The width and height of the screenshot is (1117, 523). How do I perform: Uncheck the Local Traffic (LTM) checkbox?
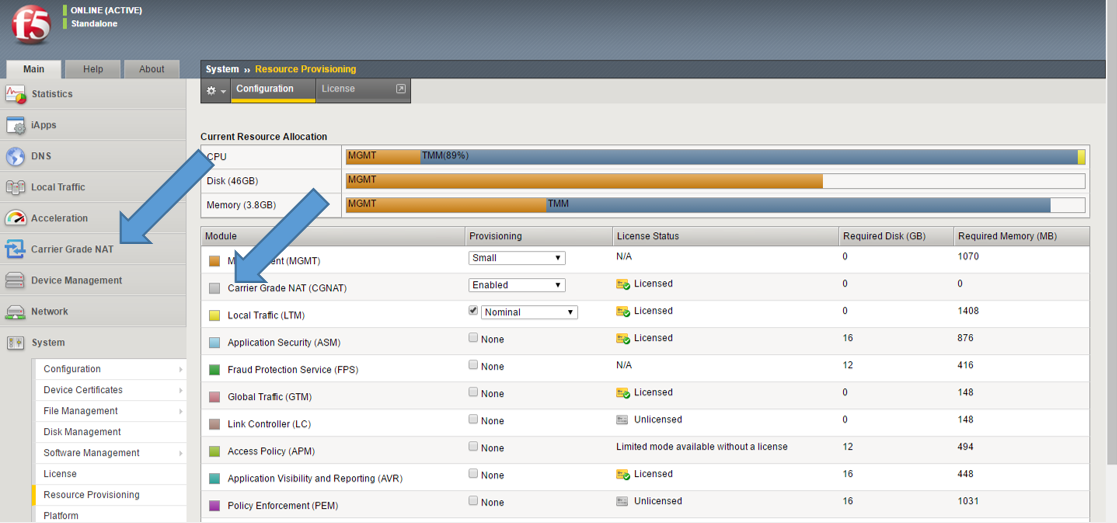(474, 311)
